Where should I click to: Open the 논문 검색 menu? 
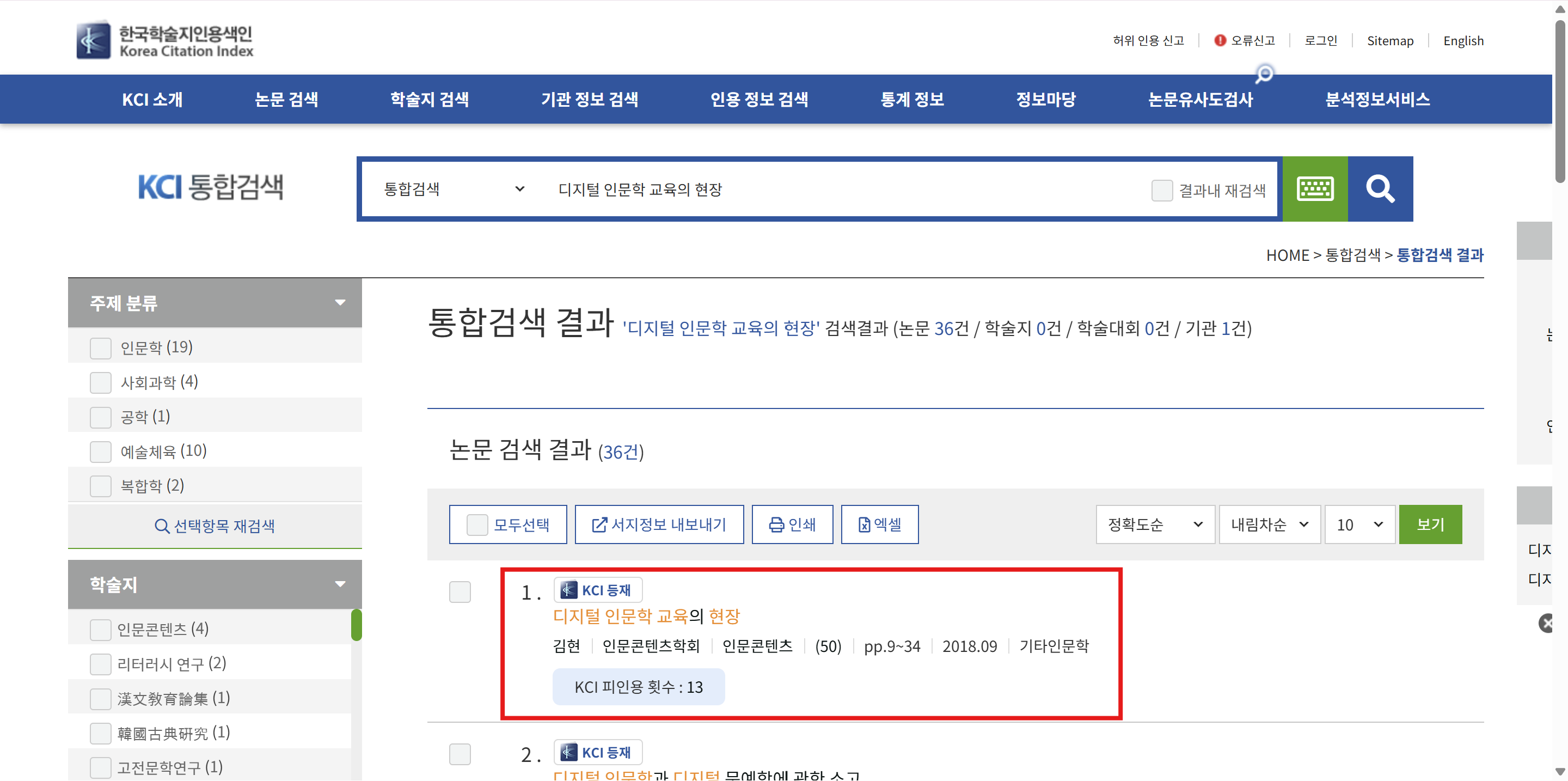[286, 100]
